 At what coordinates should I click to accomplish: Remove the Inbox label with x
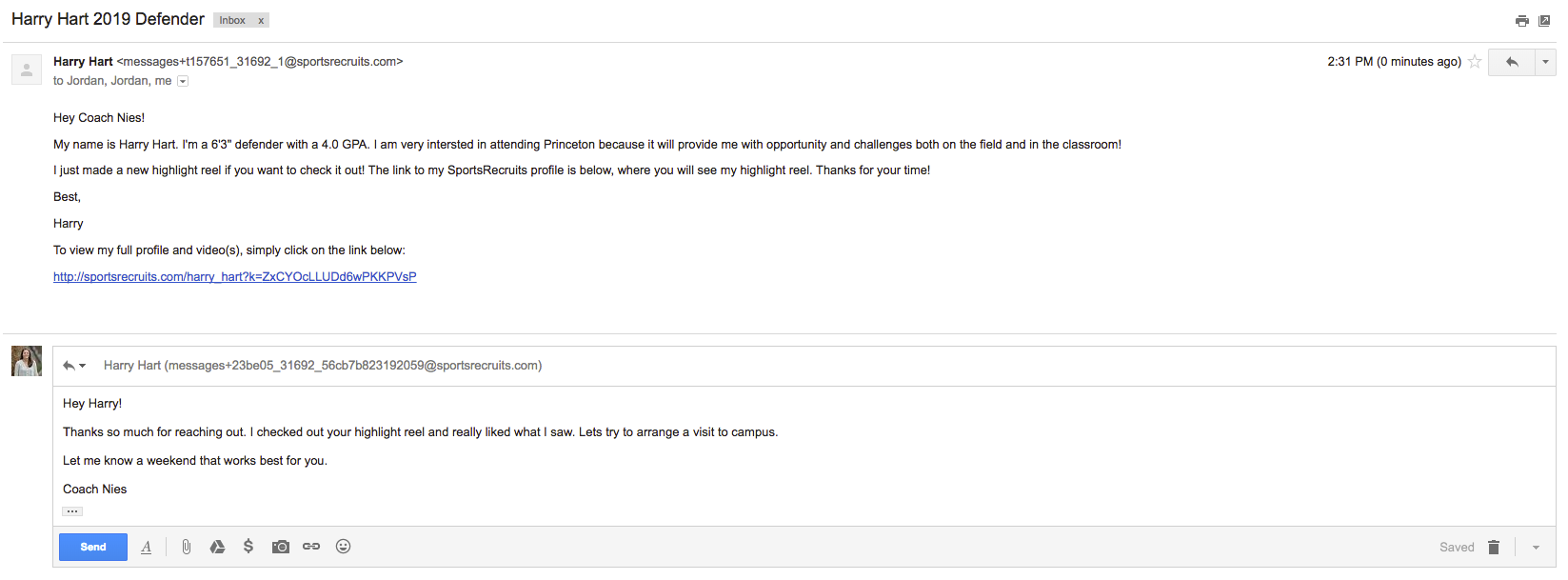tap(261, 20)
